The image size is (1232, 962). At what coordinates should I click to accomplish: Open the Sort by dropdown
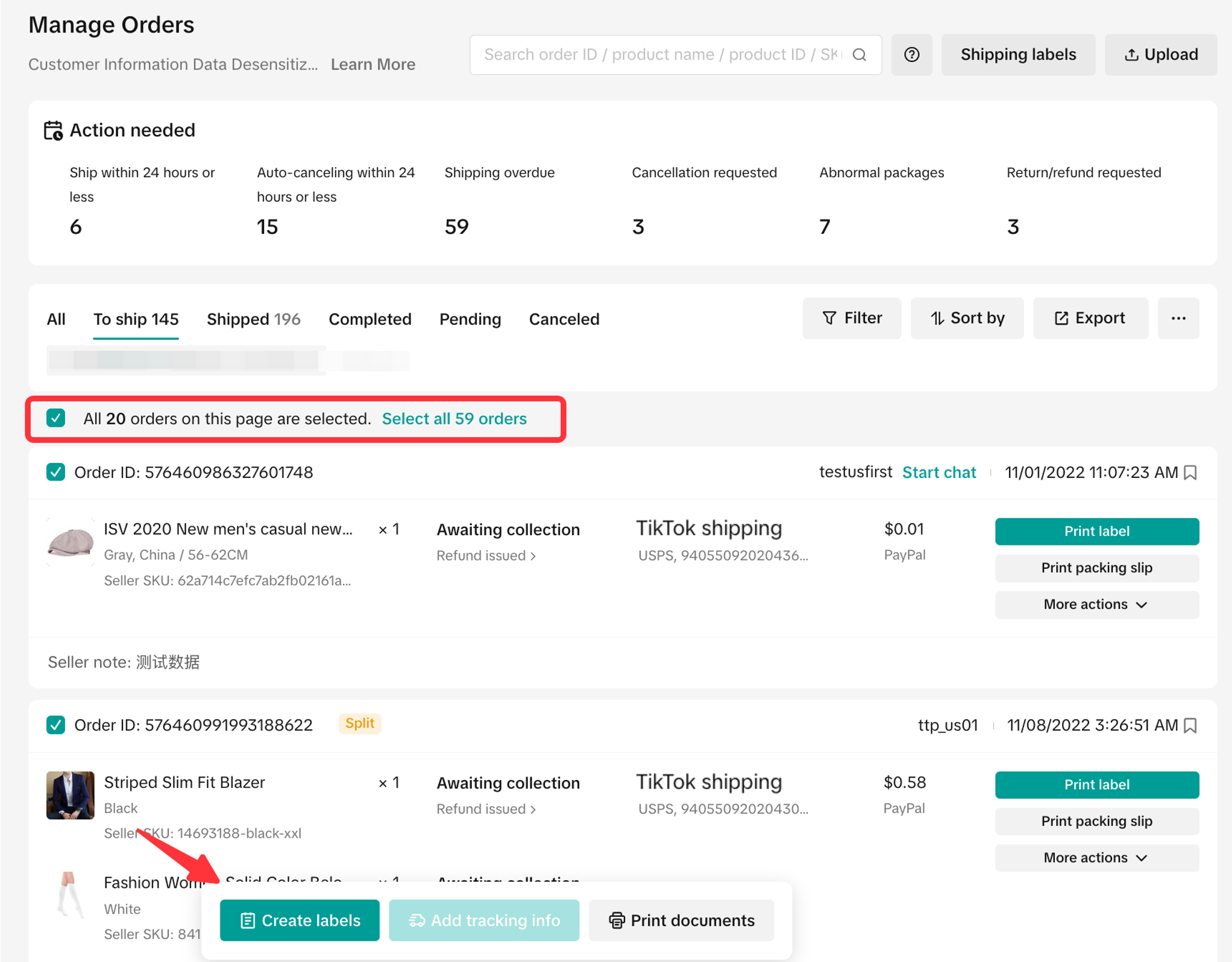point(967,318)
